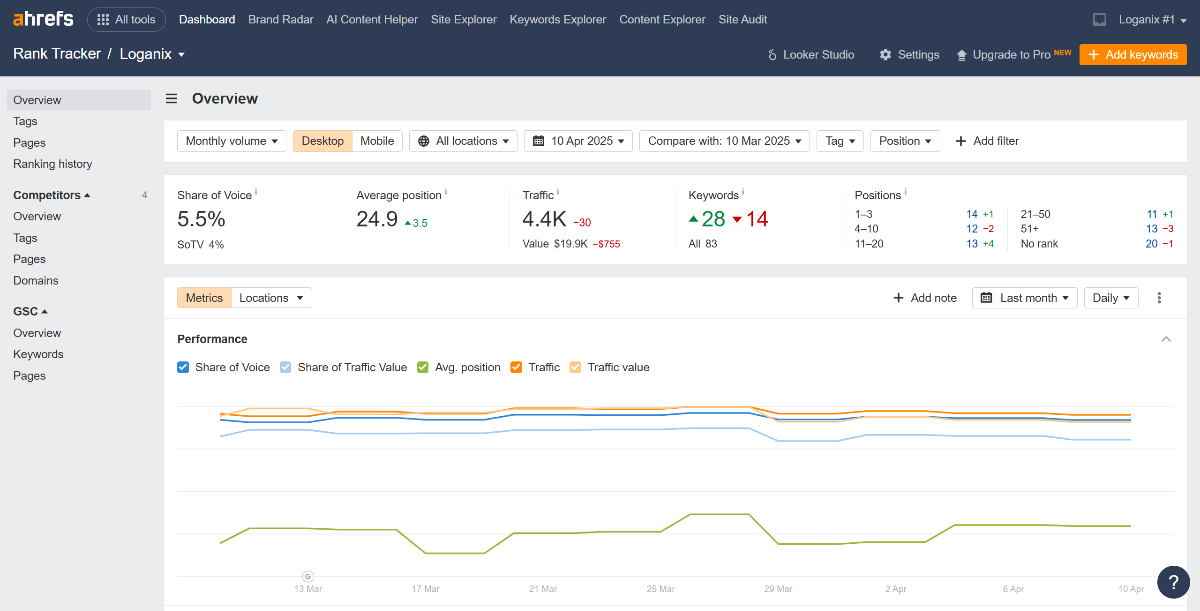Toggle Share of Traffic Value checkbox
The width and height of the screenshot is (1200, 611).
click(x=285, y=367)
